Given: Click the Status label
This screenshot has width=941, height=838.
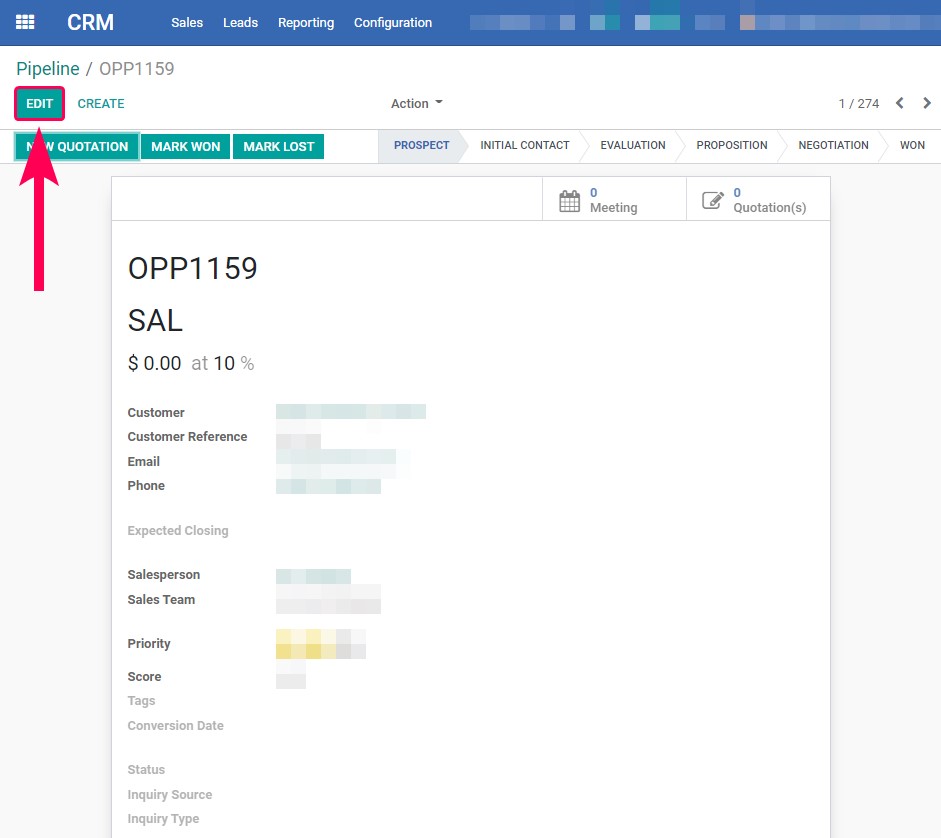Looking at the screenshot, I should click(146, 770).
